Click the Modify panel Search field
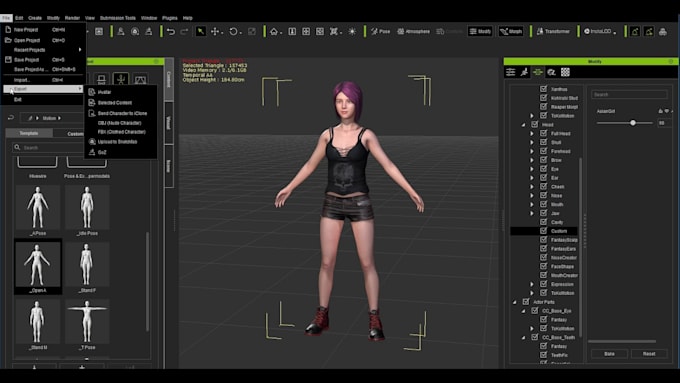The width and height of the screenshot is (680, 383). click(629, 94)
